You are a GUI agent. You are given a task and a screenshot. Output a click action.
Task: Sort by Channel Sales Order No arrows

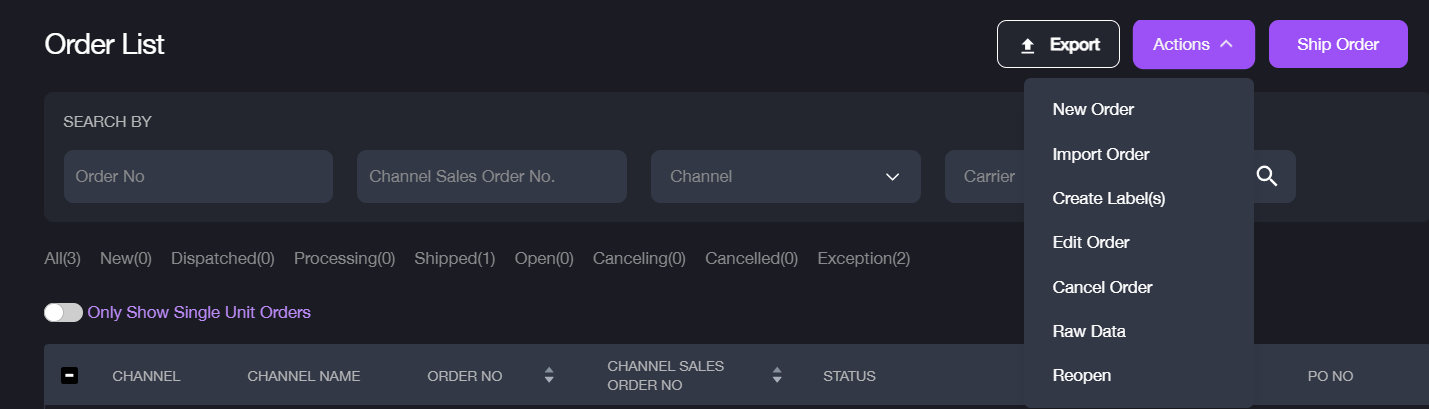point(777,376)
